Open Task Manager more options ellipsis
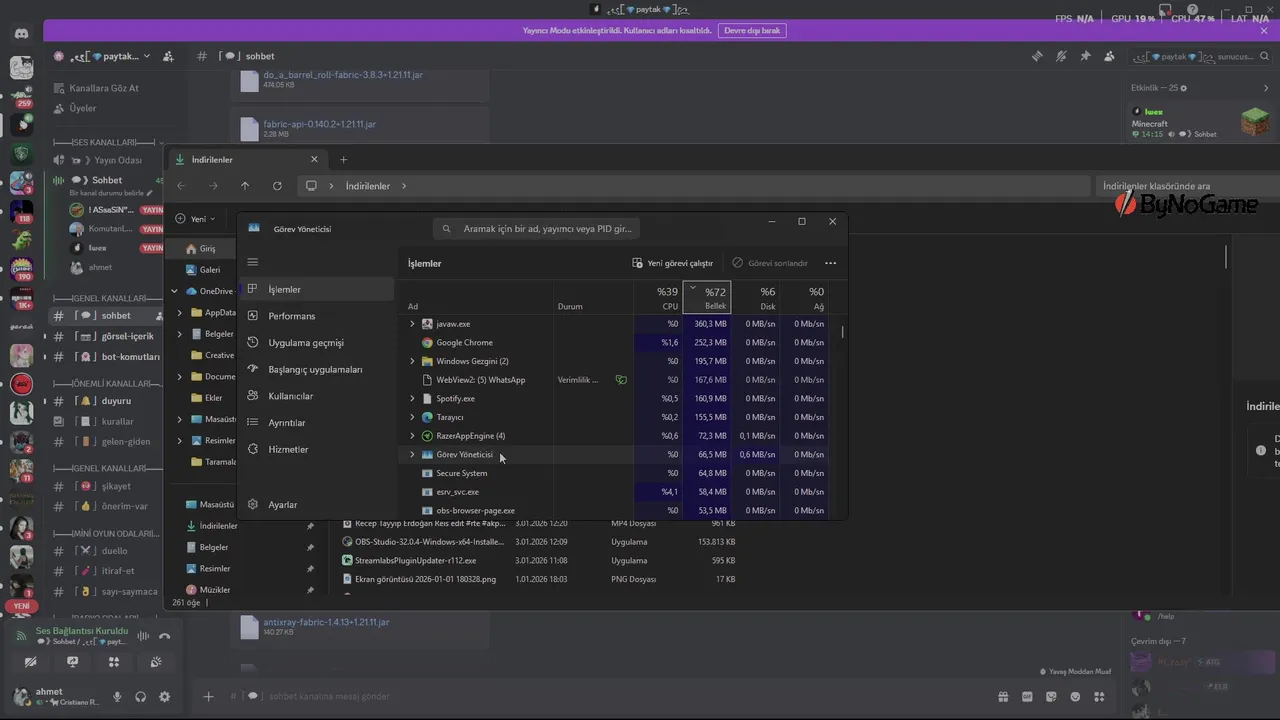1280x720 pixels. point(830,263)
